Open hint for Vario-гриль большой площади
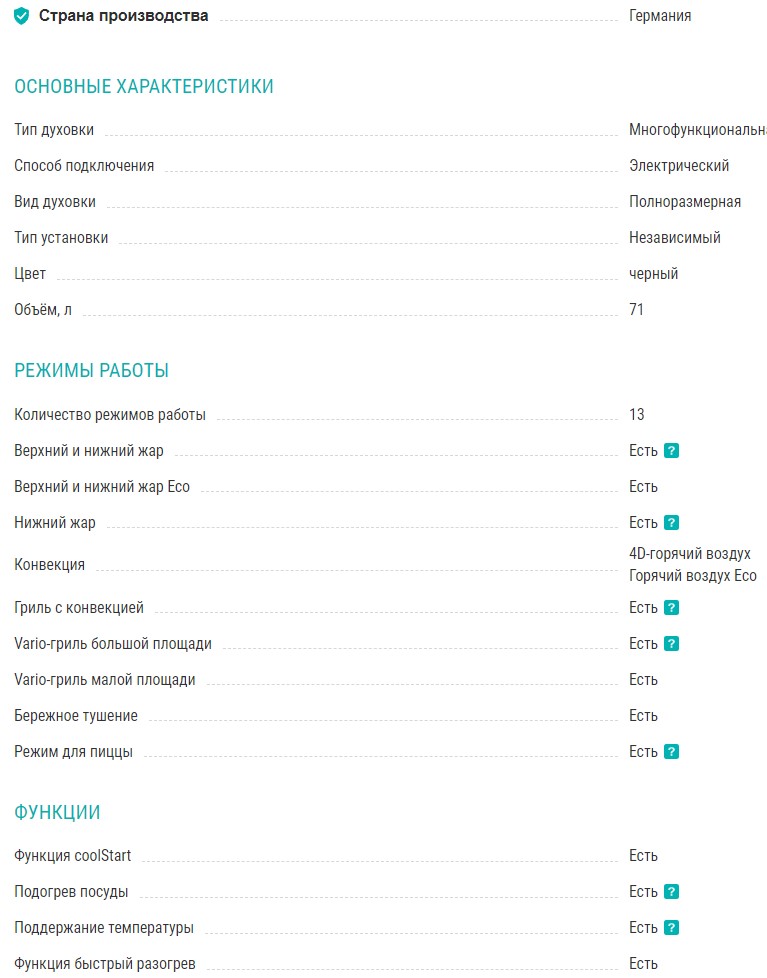Screen dimensions: 767x978 pyautogui.click(x=671, y=644)
